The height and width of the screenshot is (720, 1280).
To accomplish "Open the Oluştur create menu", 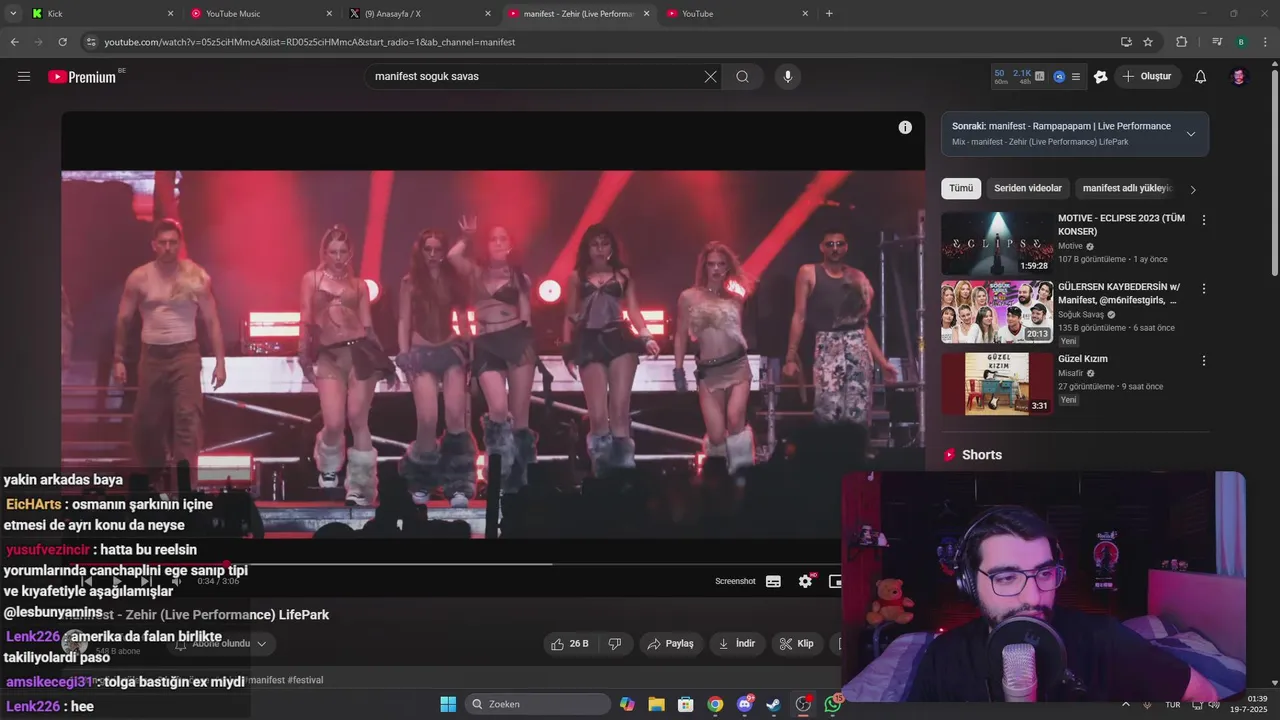I will pos(1146,77).
